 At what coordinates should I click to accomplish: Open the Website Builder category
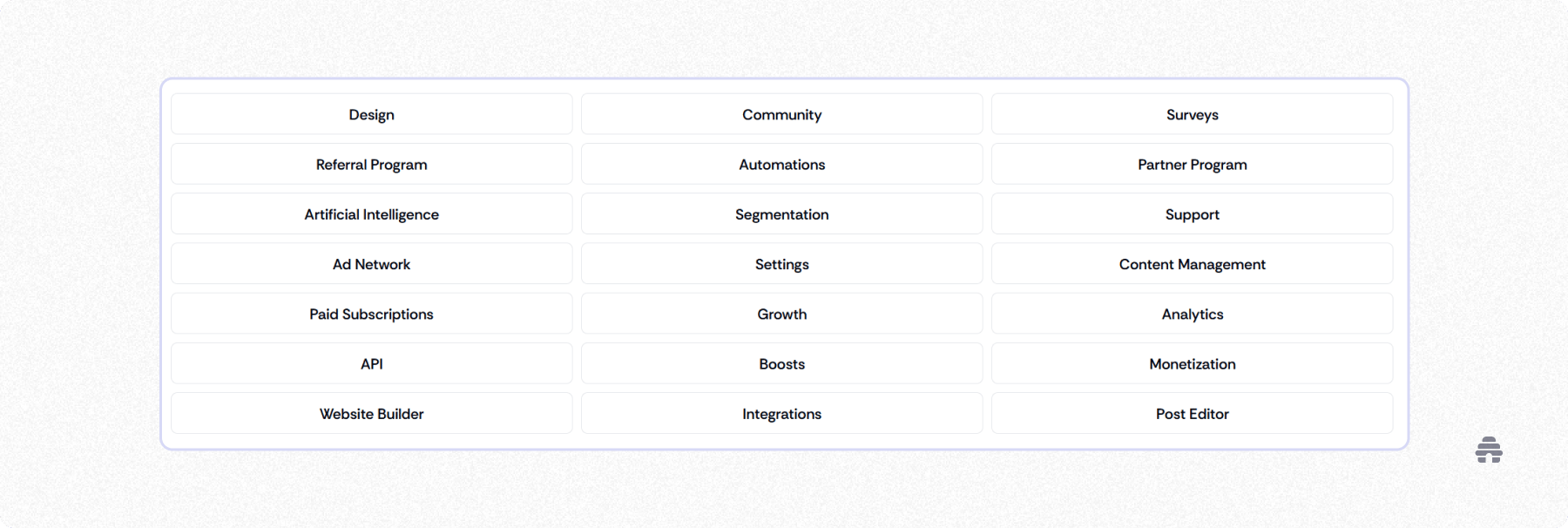371,413
